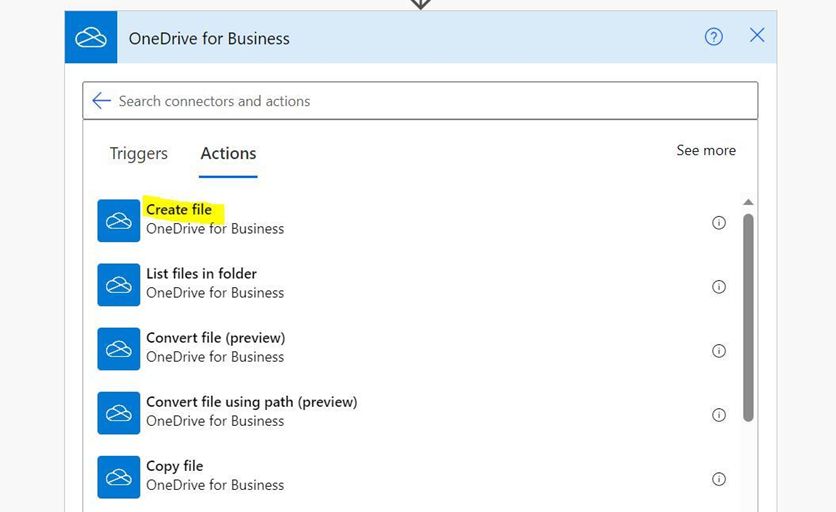Click the OneDrive for Business header title
Screen dimensions: 836x512
[x=209, y=38]
